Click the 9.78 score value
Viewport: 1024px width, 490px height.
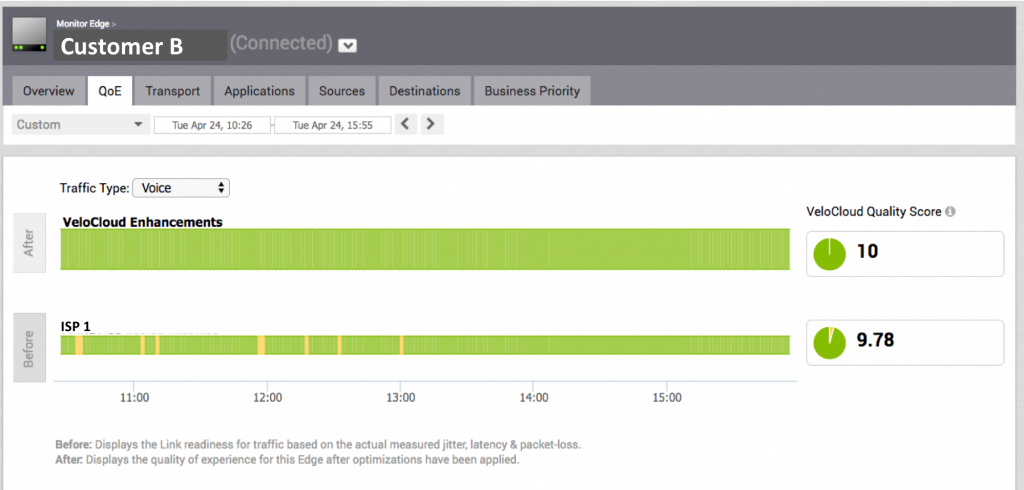875,340
